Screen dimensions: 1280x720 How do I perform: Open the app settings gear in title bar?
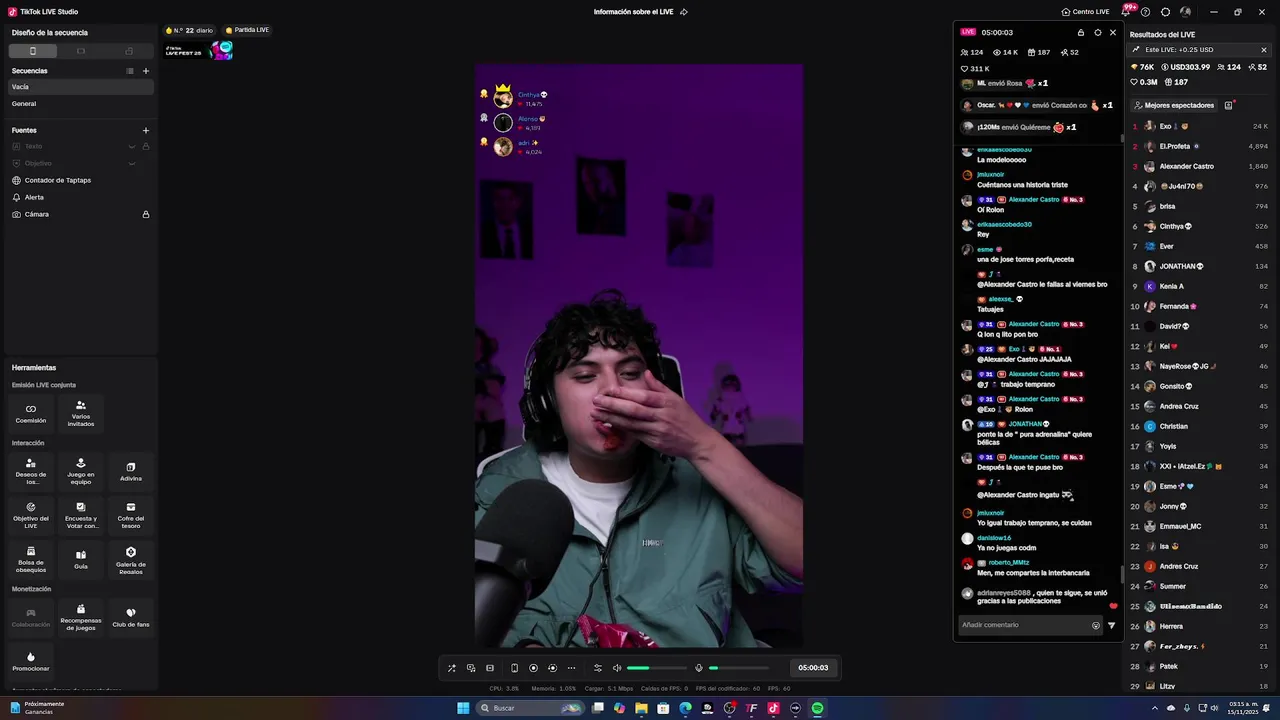[x=1165, y=12]
